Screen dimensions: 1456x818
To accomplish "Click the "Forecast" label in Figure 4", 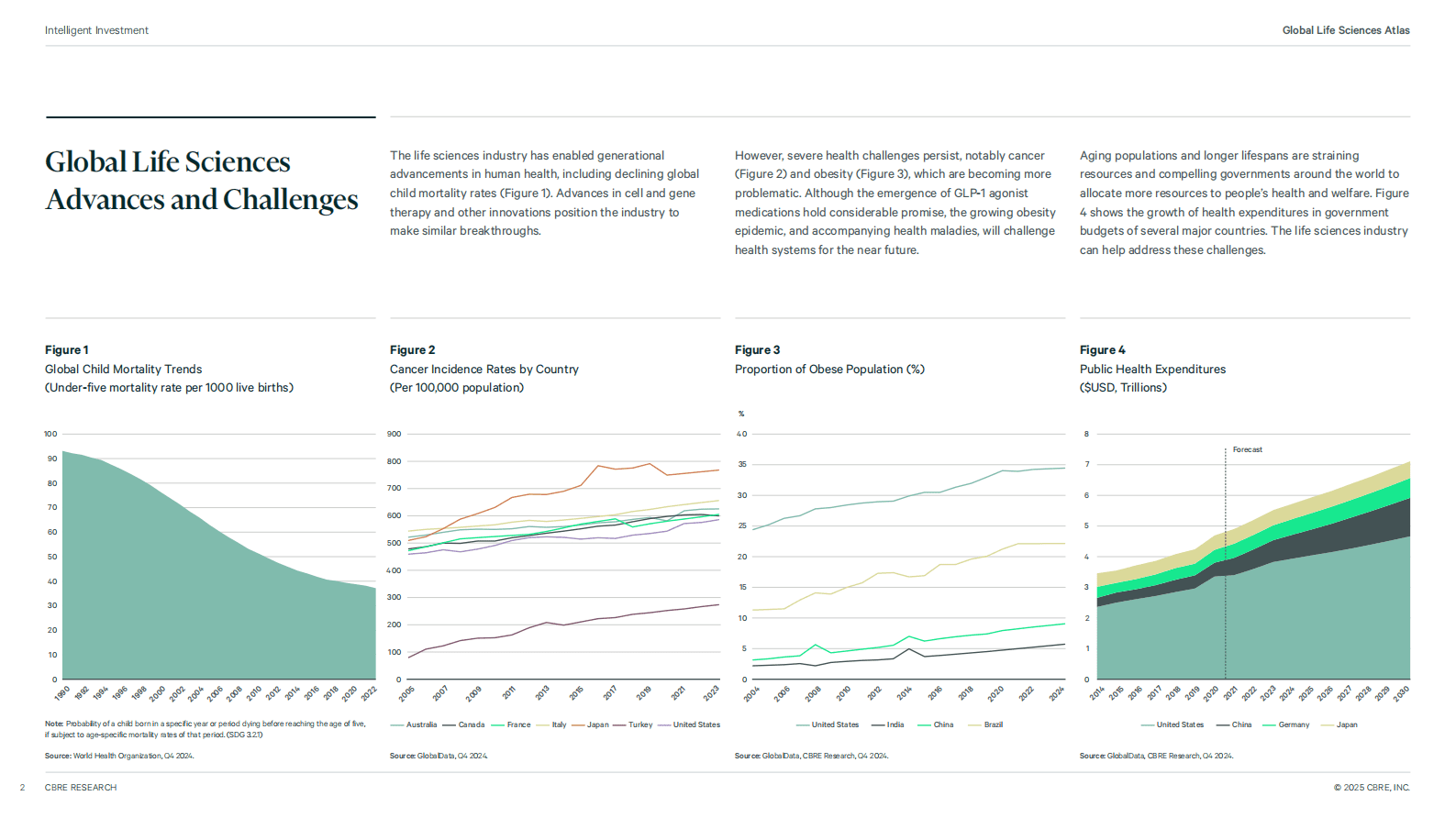I will tap(1248, 449).
